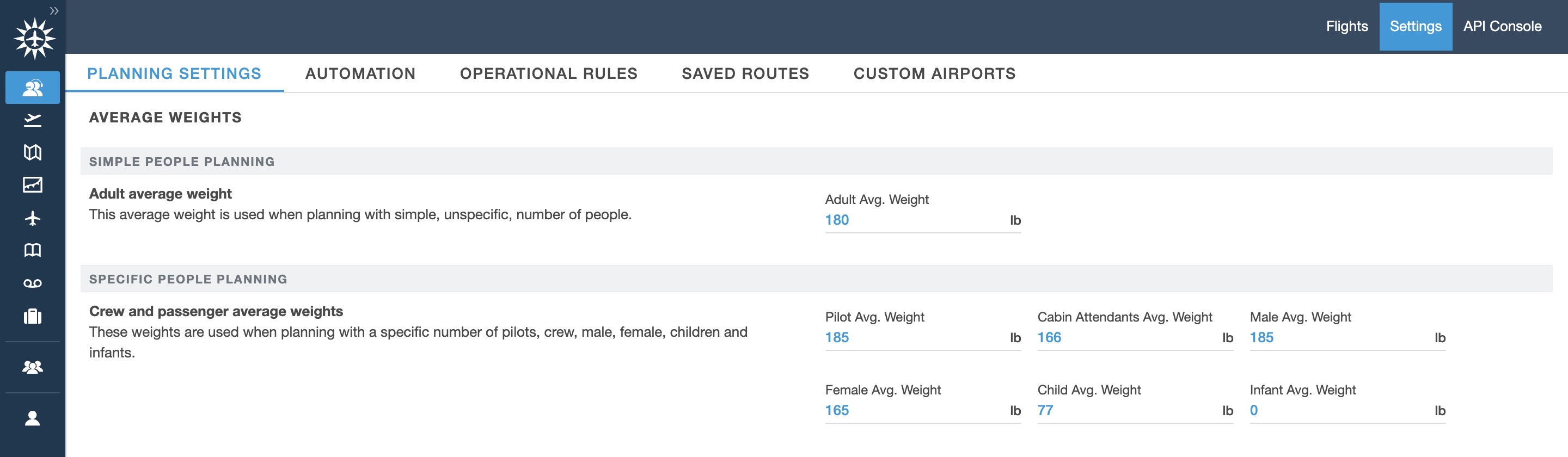Open the voicemail tape icon in sidebar
Image resolution: width=1568 pixels, height=457 pixels.
coord(33,283)
